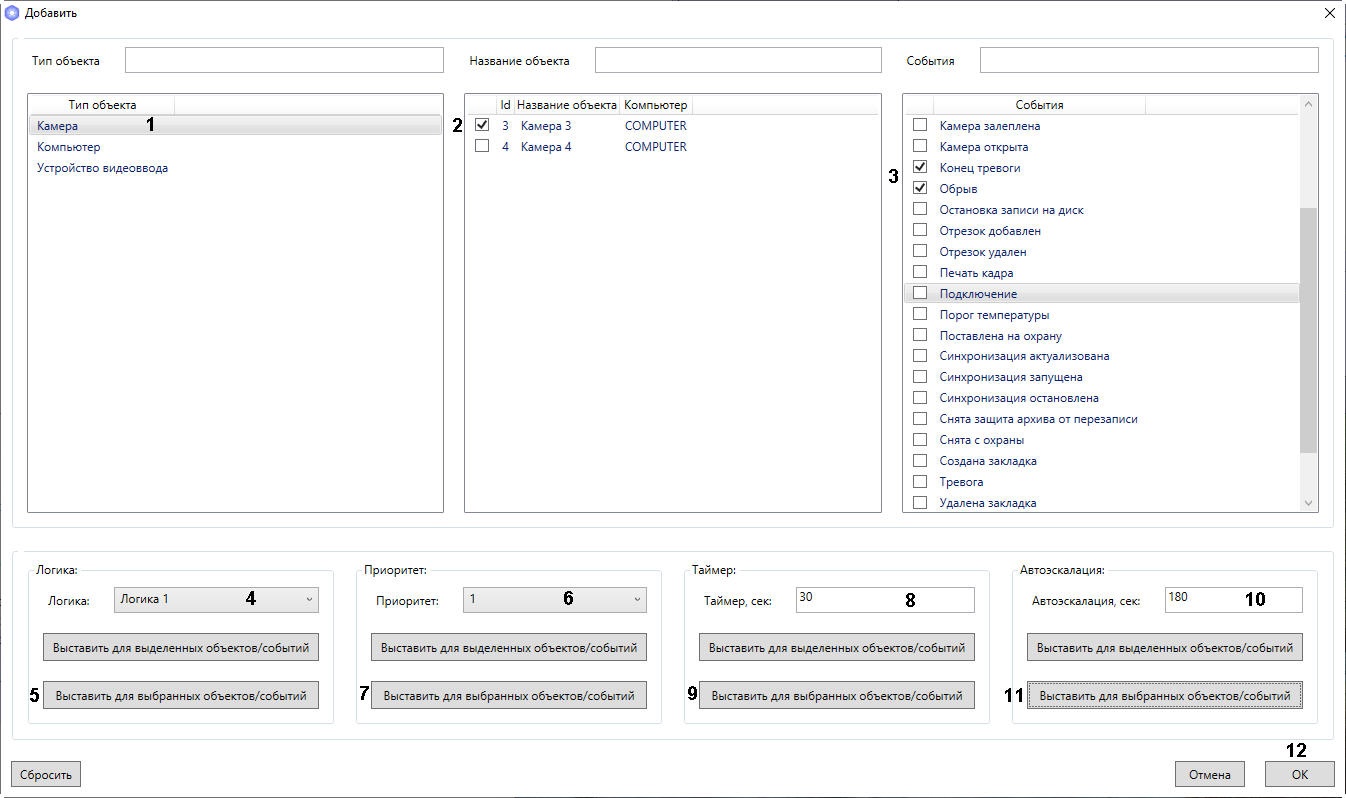Tick the Камера залеплена event
Viewport: 1346px width, 798px height.
tap(920, 125)
